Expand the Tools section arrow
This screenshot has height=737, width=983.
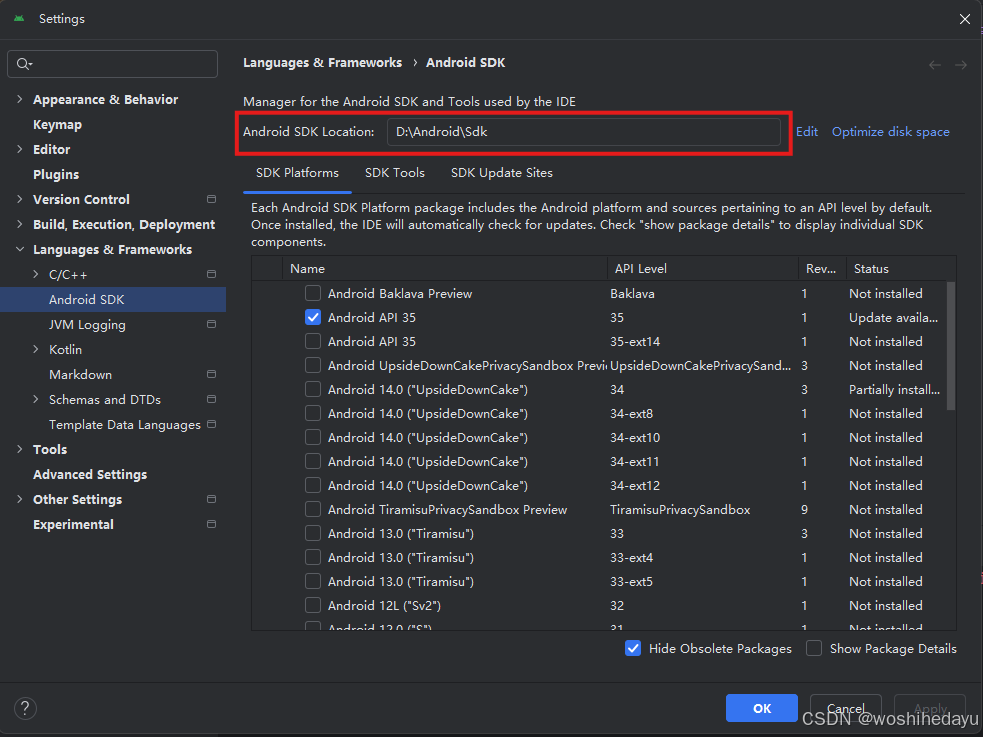click(x=19, y=449)
